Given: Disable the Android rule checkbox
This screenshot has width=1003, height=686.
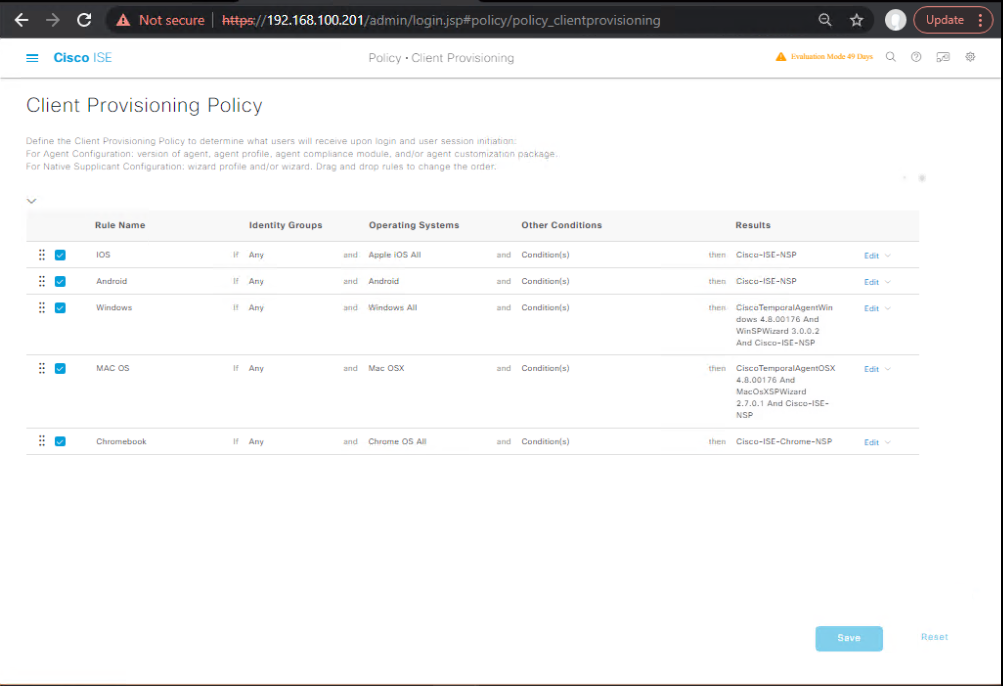Looking at the screenshot, I should click(60, 282).
